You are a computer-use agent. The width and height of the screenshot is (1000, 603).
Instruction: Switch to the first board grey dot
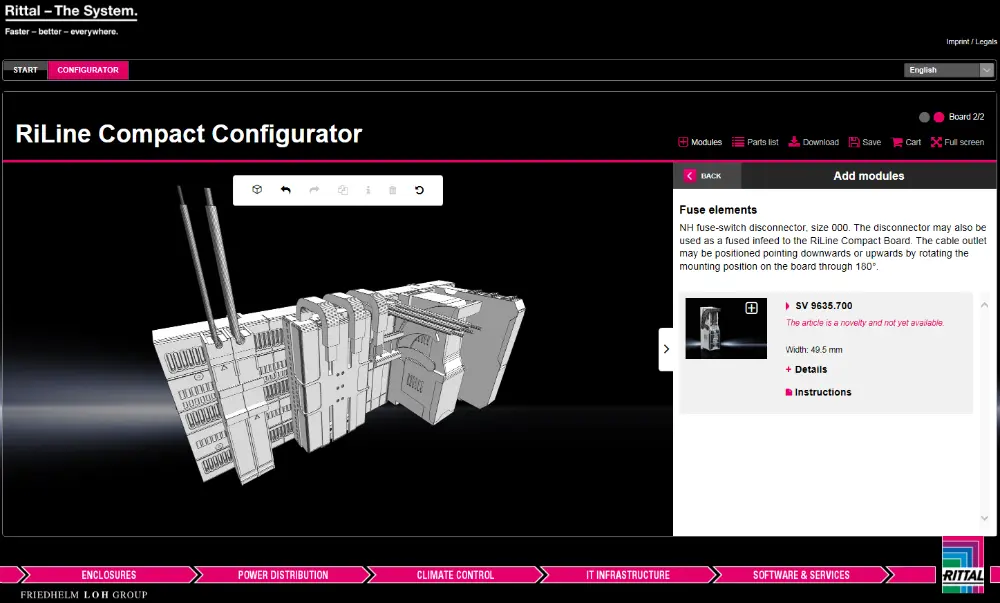pyautogui.click(x=924, y=117)
